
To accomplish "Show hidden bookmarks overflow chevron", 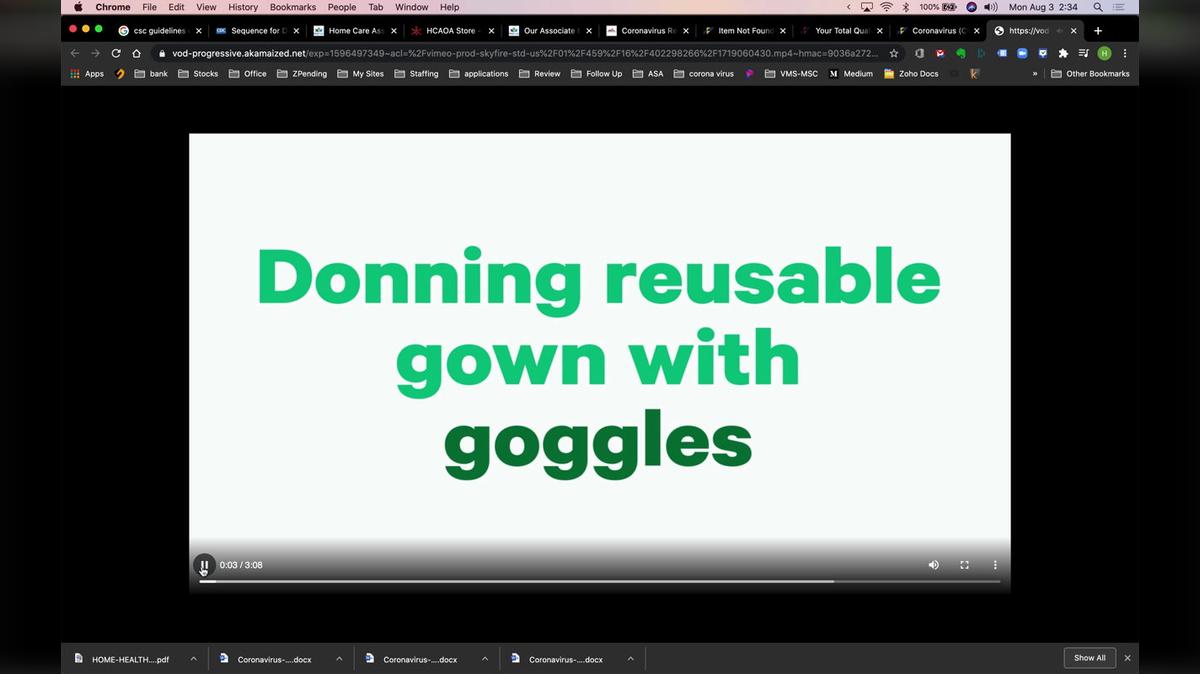I will [1035, 74].
